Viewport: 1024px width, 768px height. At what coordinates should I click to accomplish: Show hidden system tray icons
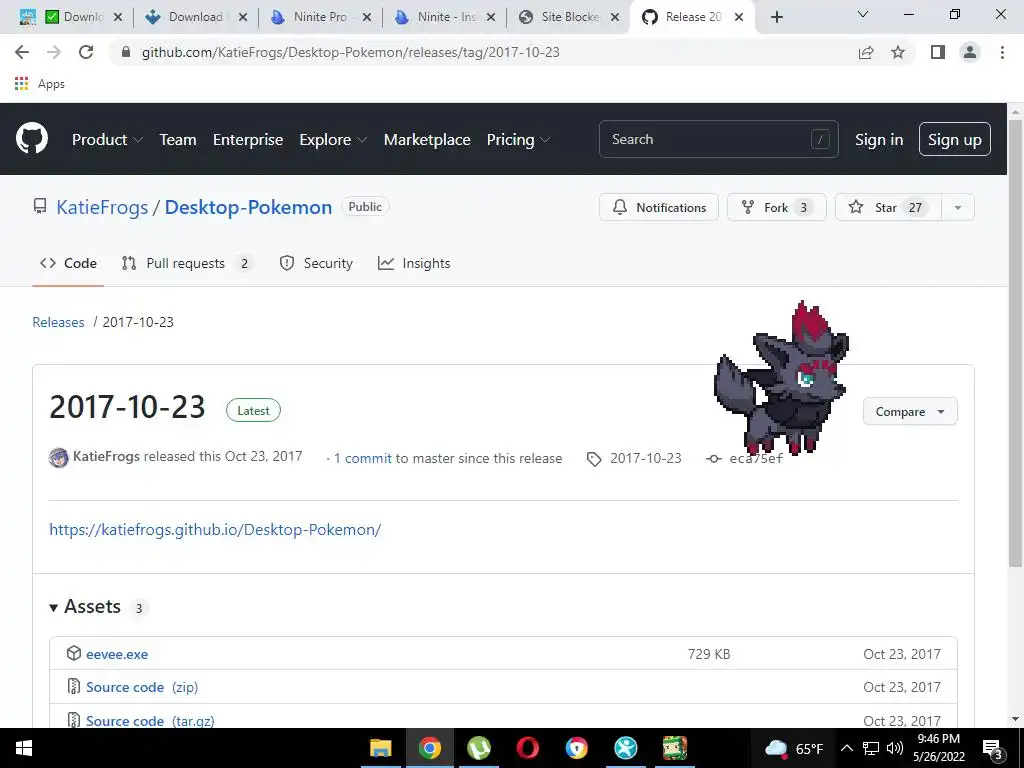click(846, 748)
